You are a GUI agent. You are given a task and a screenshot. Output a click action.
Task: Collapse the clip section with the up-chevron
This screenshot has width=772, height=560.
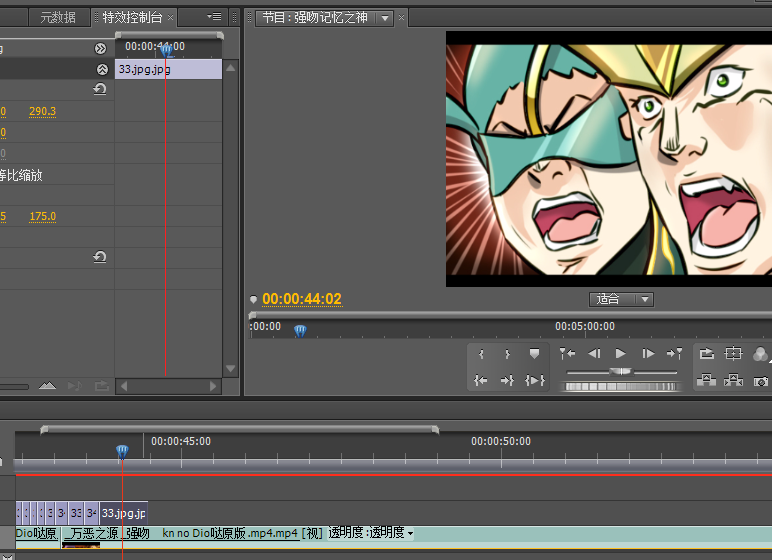point(102,69)
